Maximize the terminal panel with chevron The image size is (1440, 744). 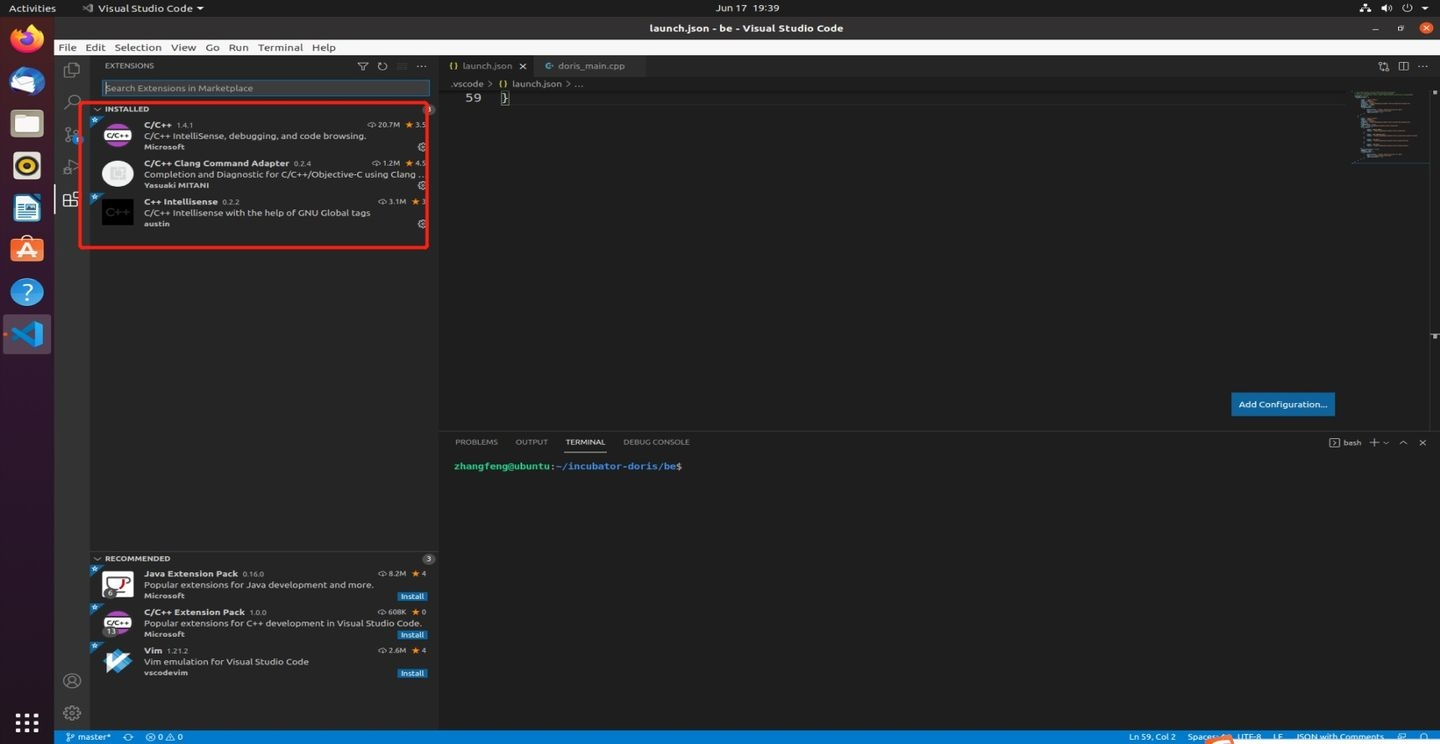click(1403, 442)
